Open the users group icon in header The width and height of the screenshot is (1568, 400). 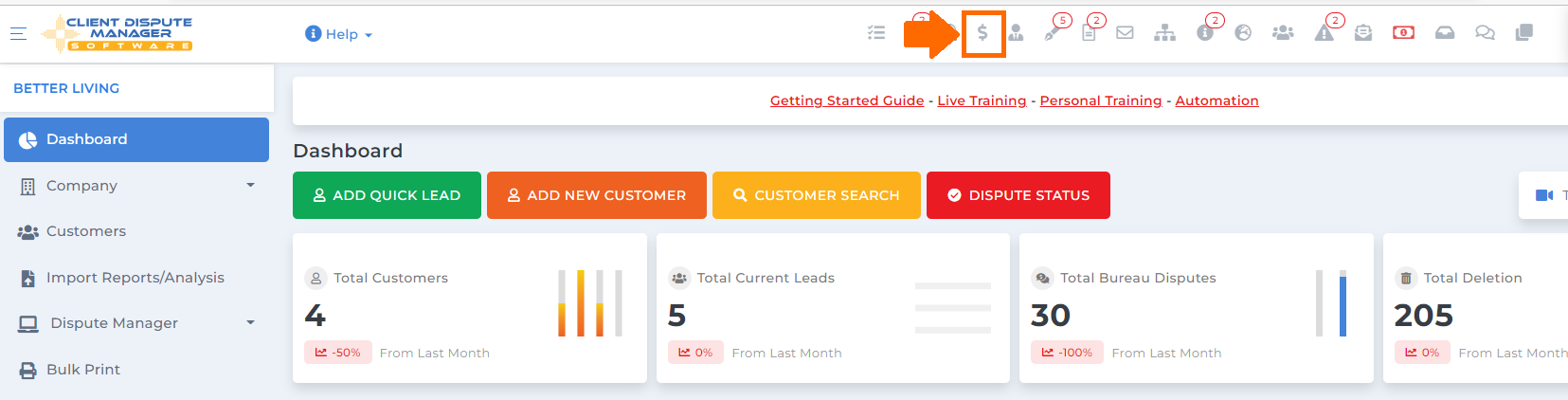tap(1283, 33)
